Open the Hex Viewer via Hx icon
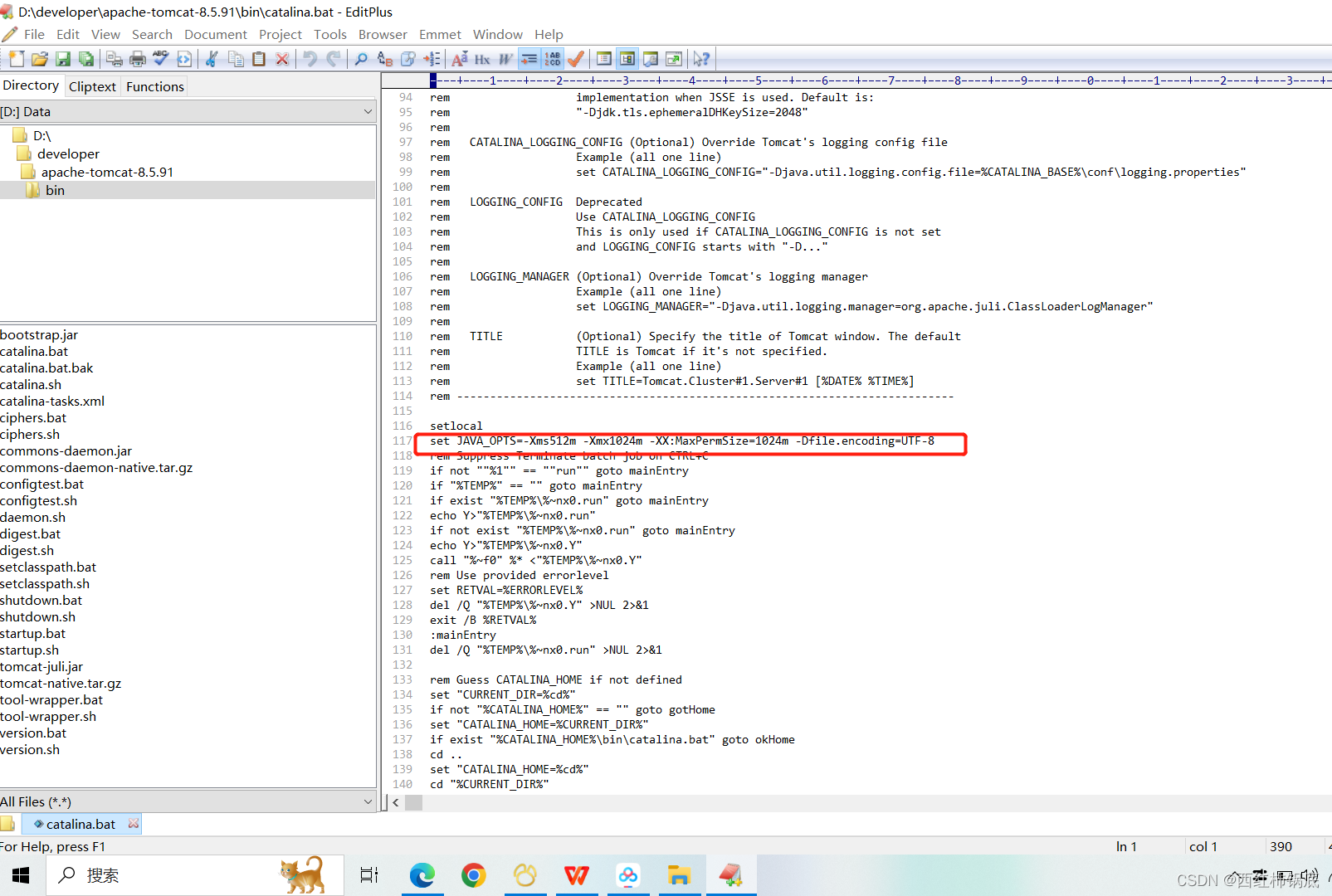Screen dimensions: 1332x896 pos(481,59)
